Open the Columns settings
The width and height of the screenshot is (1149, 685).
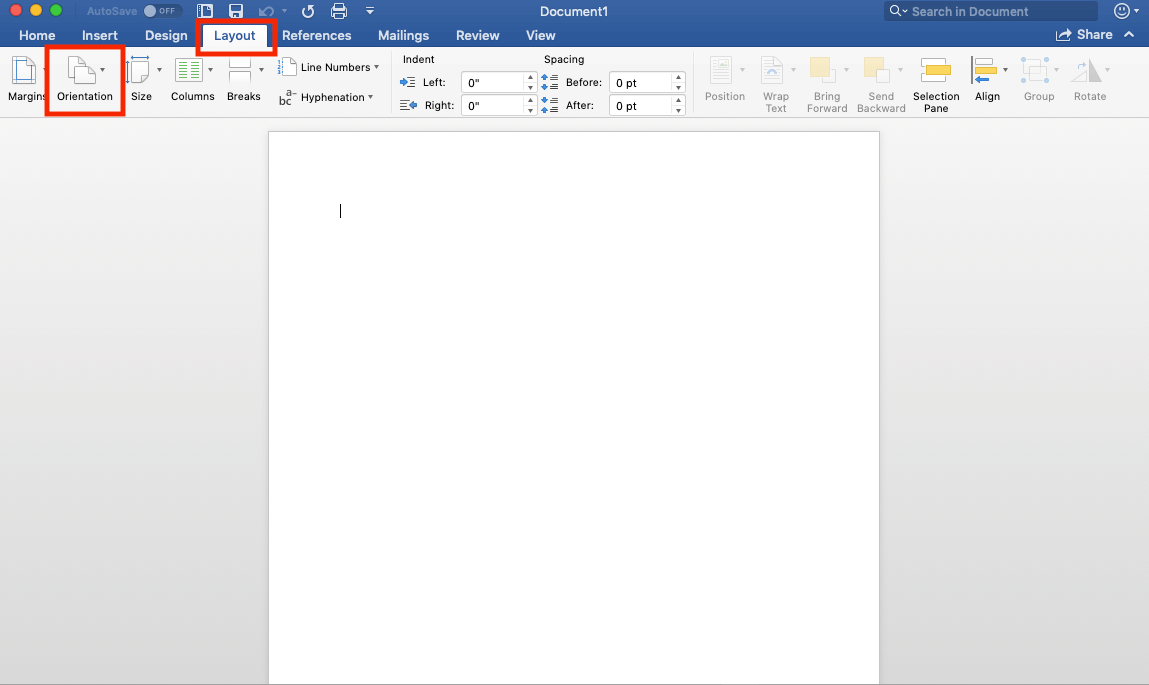[192, 80]
